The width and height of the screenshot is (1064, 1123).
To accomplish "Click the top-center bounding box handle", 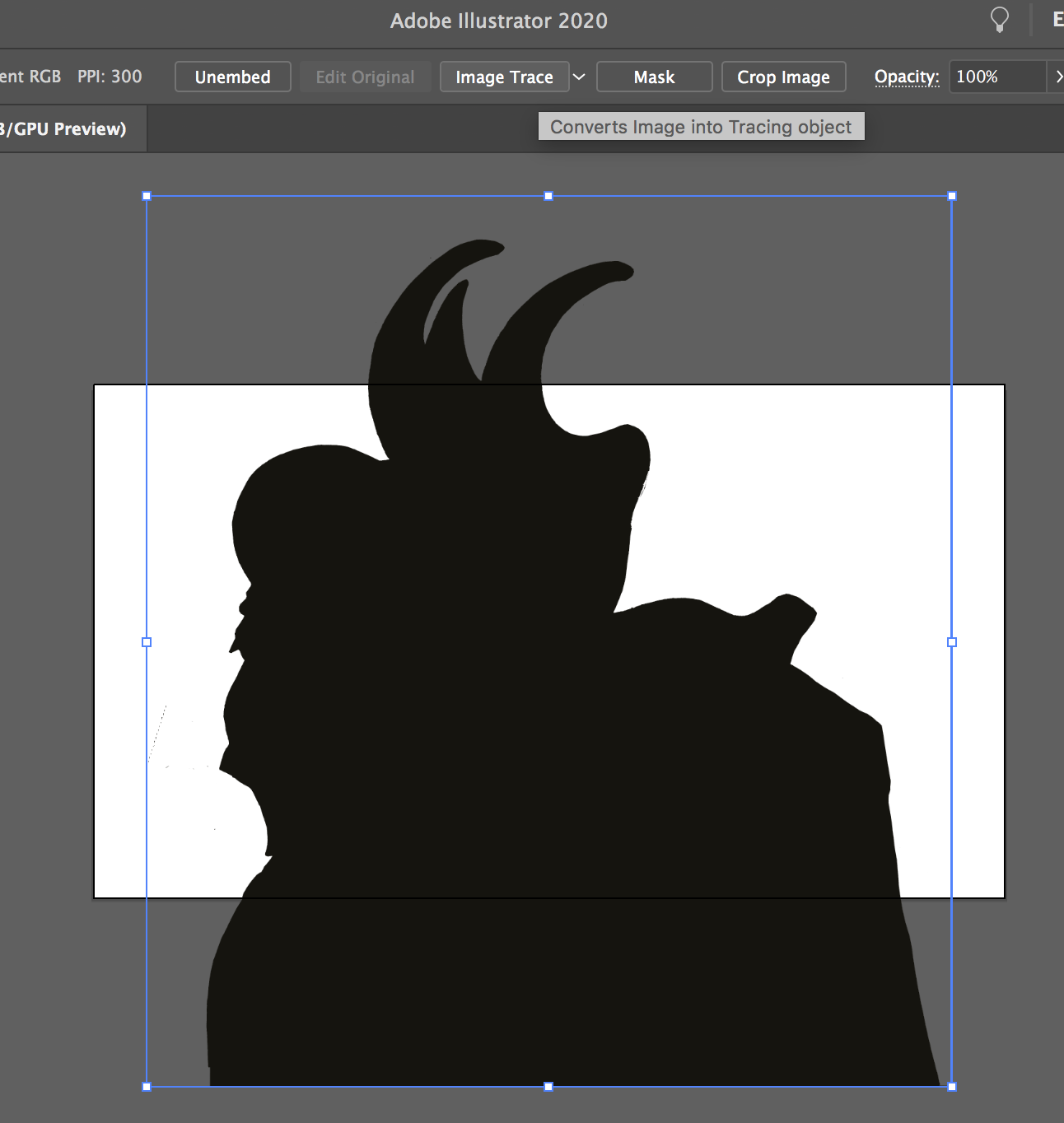I will tap(548, 196).
